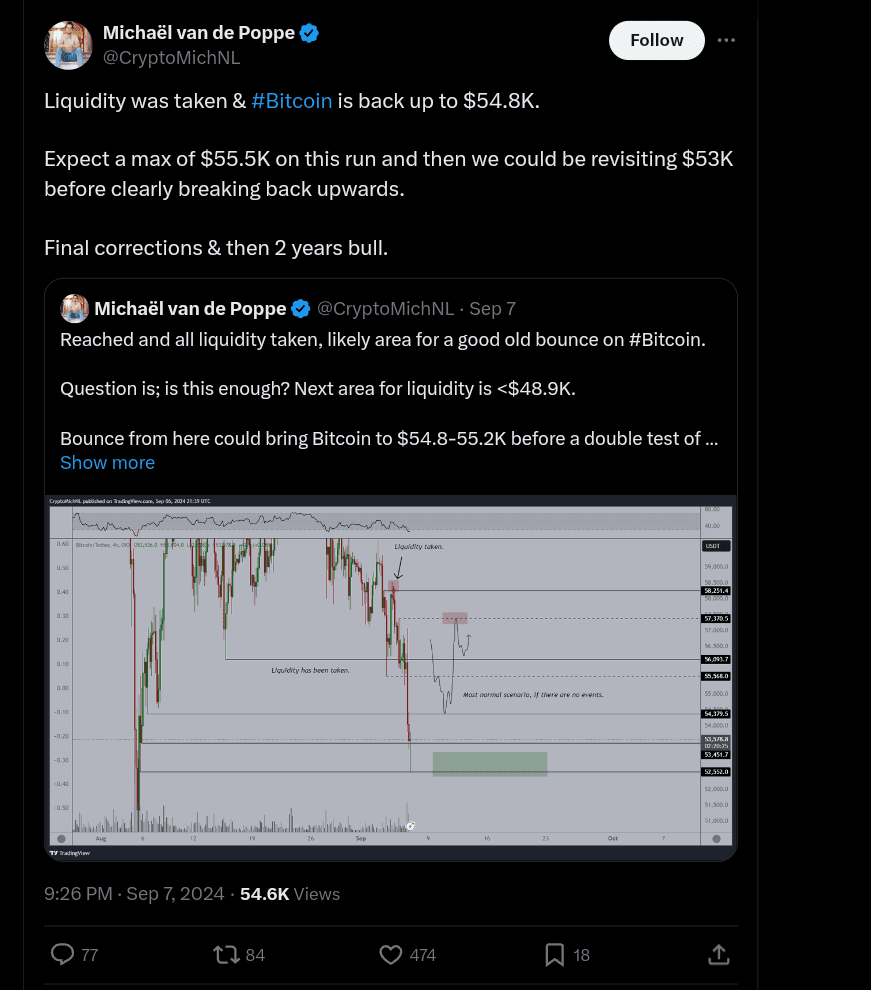This screenshot has height=990, width=871.
Task: Click the verified badge next to Michaël van de Poppe
Action: [x=309, y=32]
